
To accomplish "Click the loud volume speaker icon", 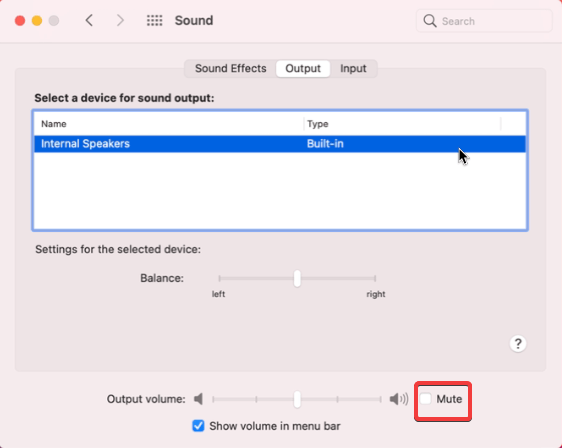I will 399,399.
